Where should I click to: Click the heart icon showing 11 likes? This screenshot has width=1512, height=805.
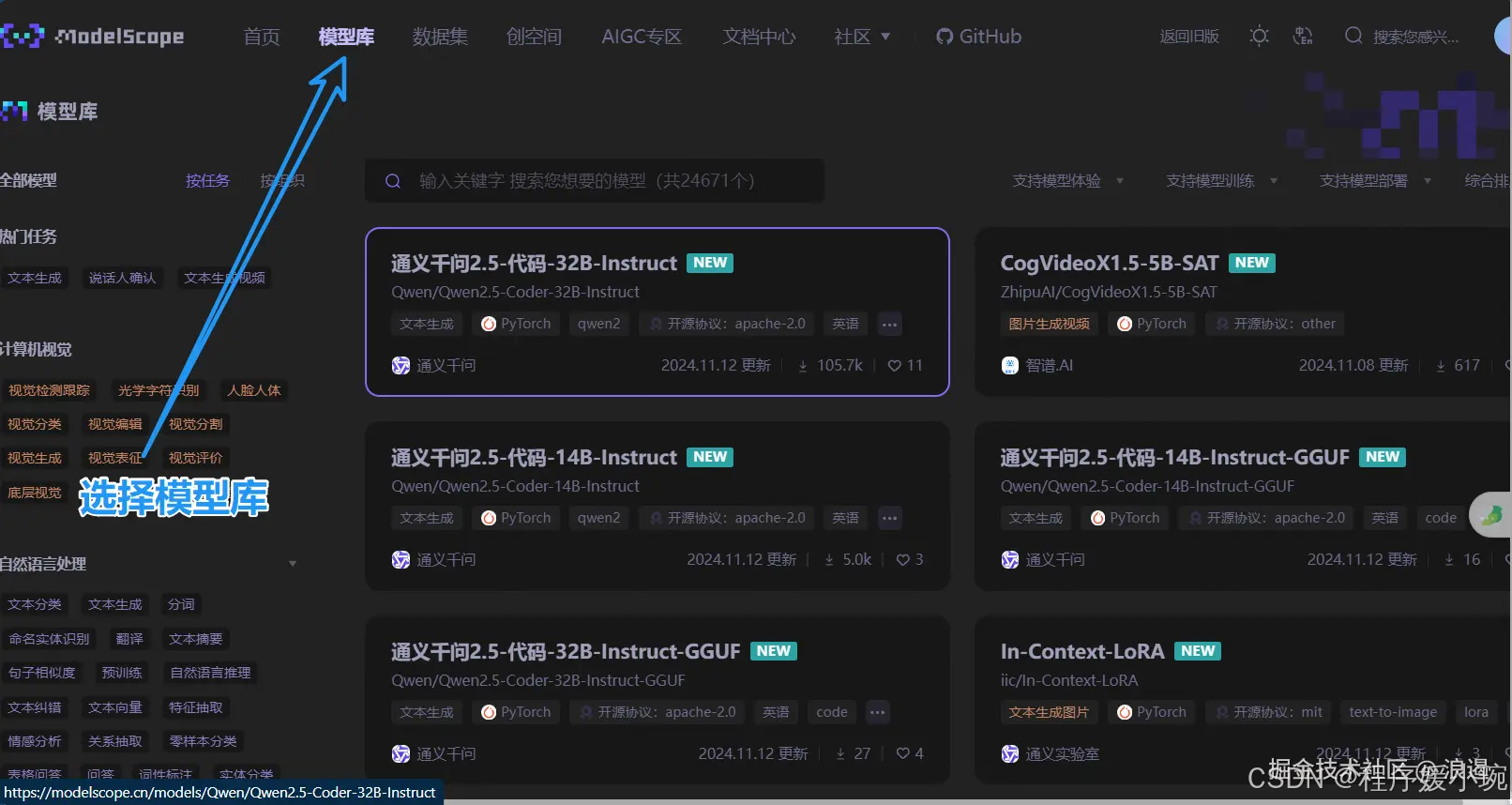coord(895,366)
